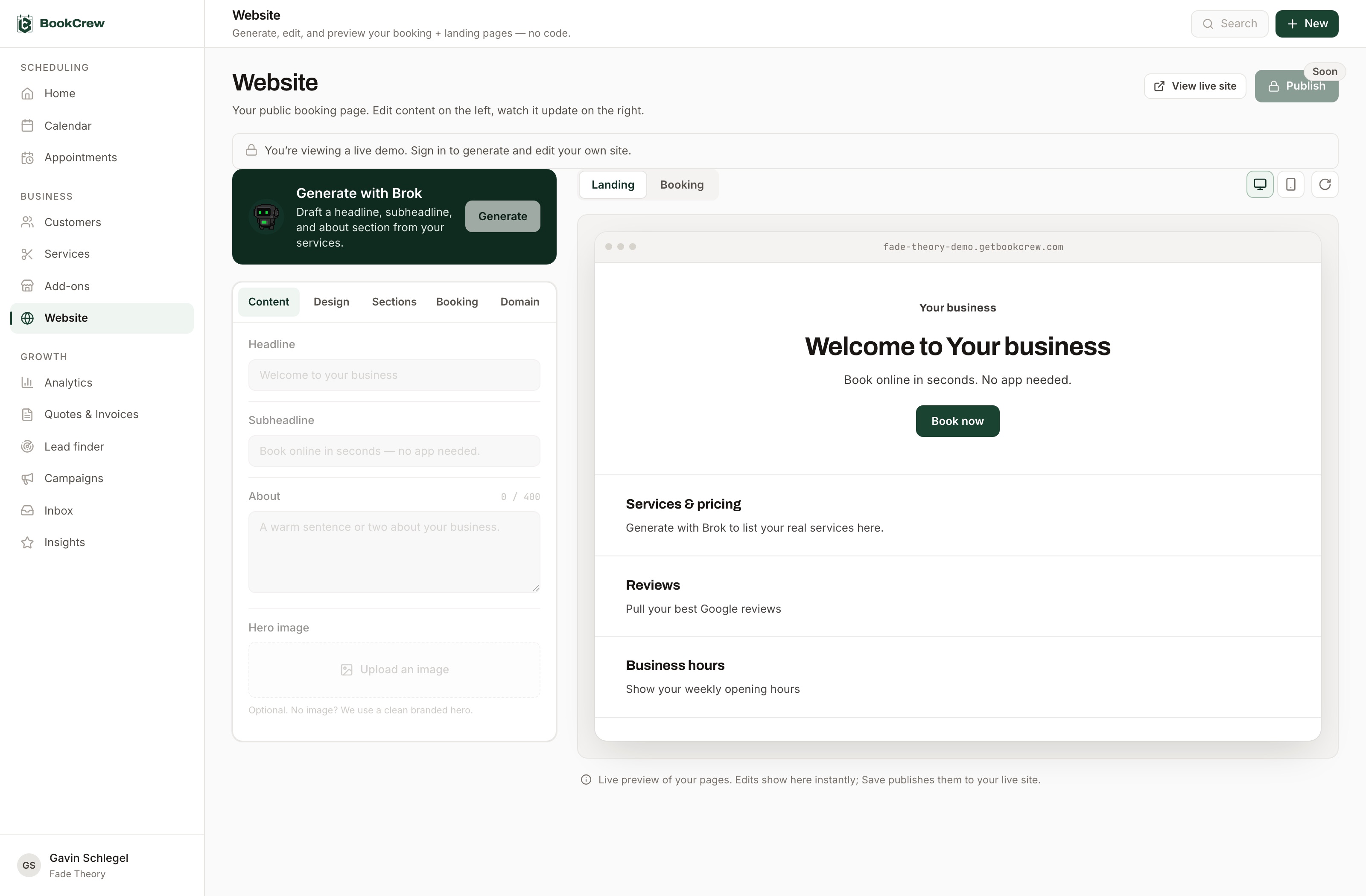
Task: Click the preview URL fade-theory-demo.getbookcrew.com
Action: [973, 247]
